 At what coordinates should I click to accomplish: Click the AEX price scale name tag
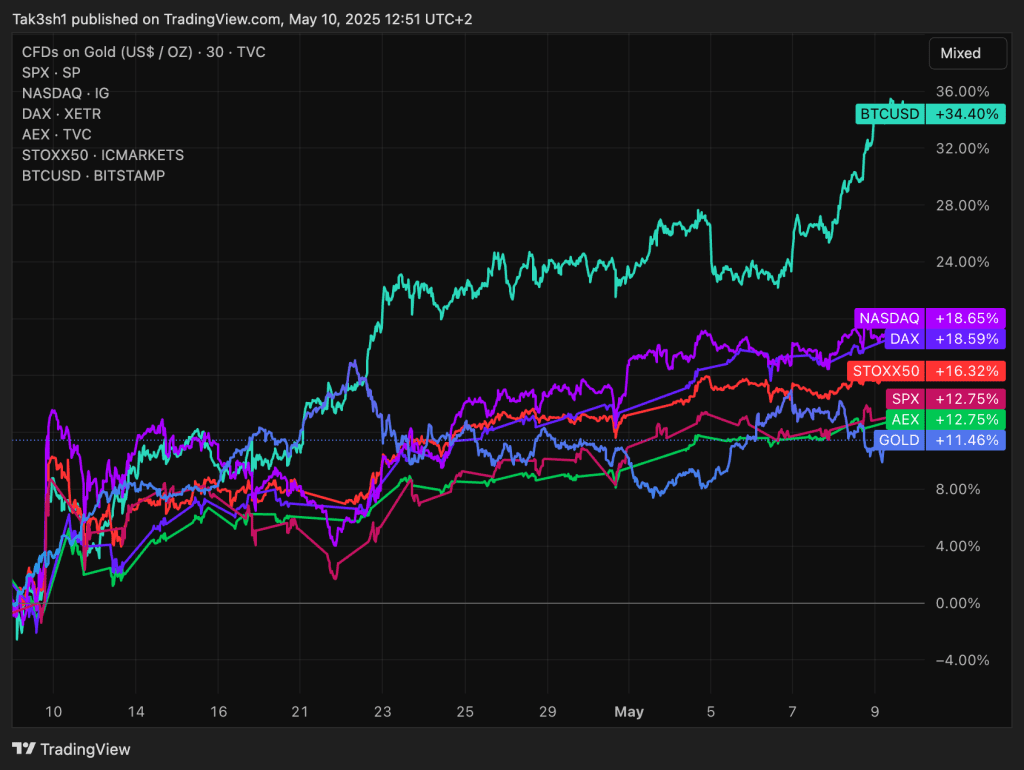coord(906,419)
